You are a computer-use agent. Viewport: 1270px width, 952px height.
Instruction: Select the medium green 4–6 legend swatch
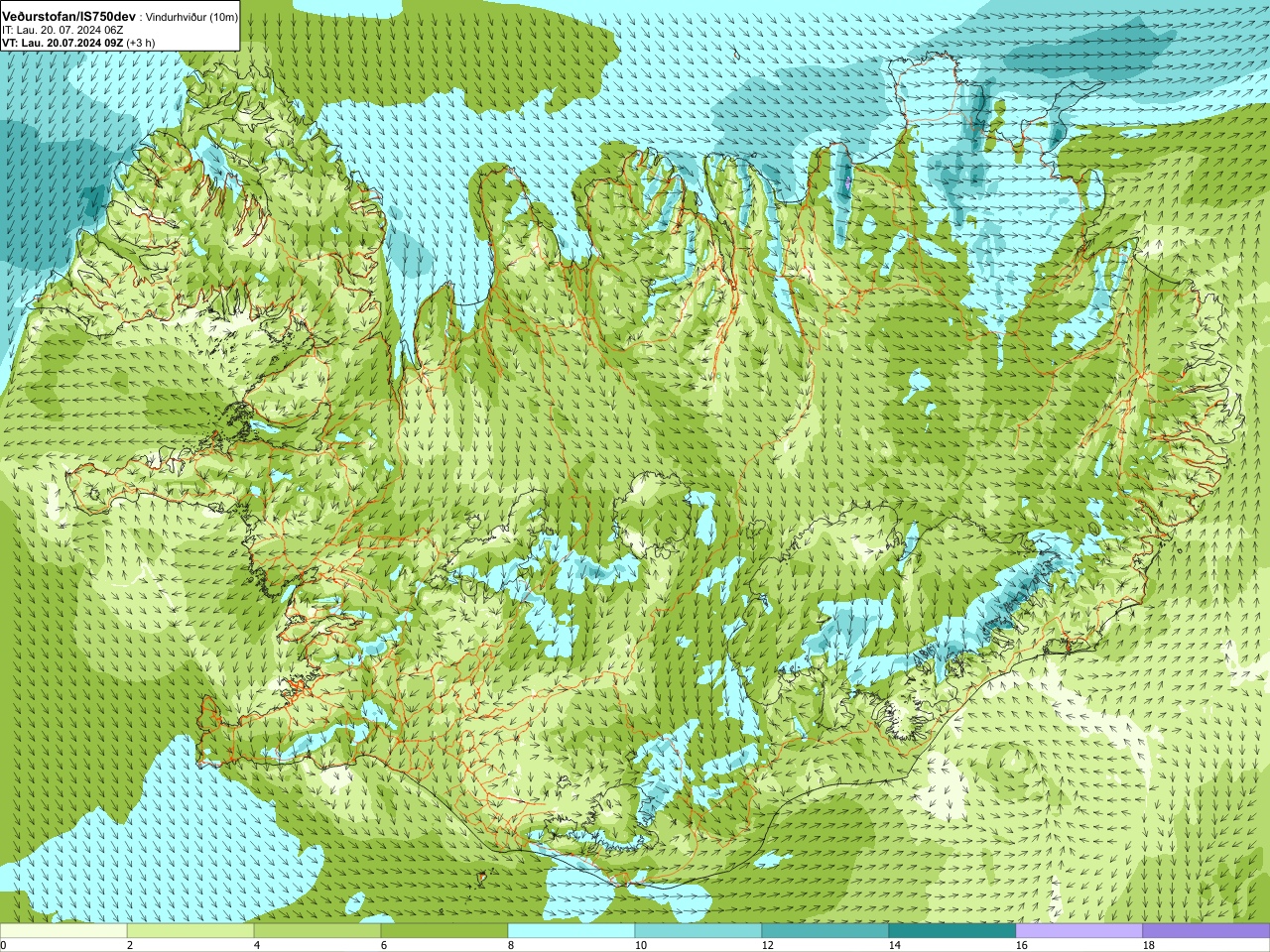(317, 931)
